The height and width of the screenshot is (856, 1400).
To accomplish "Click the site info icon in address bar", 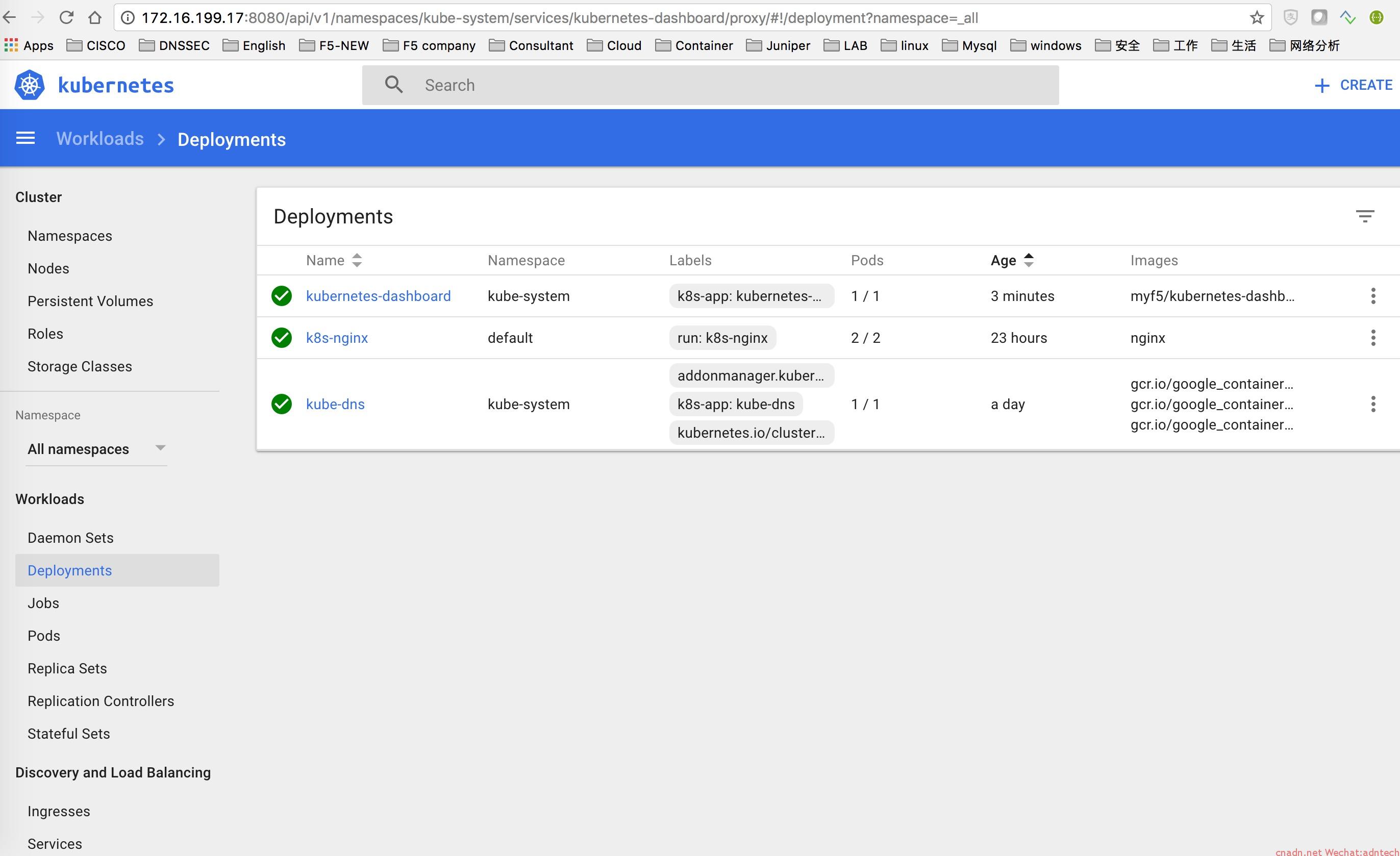I will (x=128, y=18).
